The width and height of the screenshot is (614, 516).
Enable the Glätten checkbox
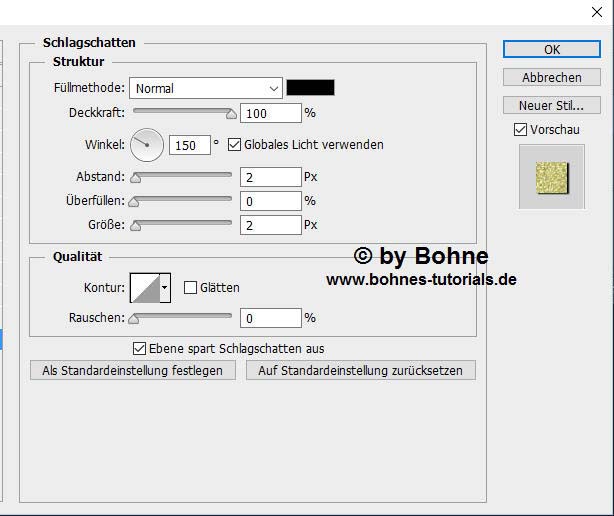click(191, 288)
